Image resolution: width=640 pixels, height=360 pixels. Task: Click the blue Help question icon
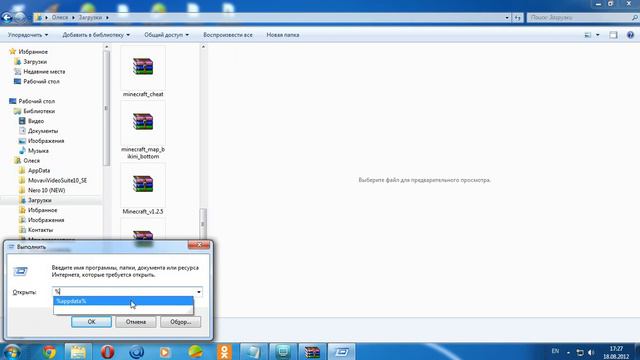click(630, 35)
